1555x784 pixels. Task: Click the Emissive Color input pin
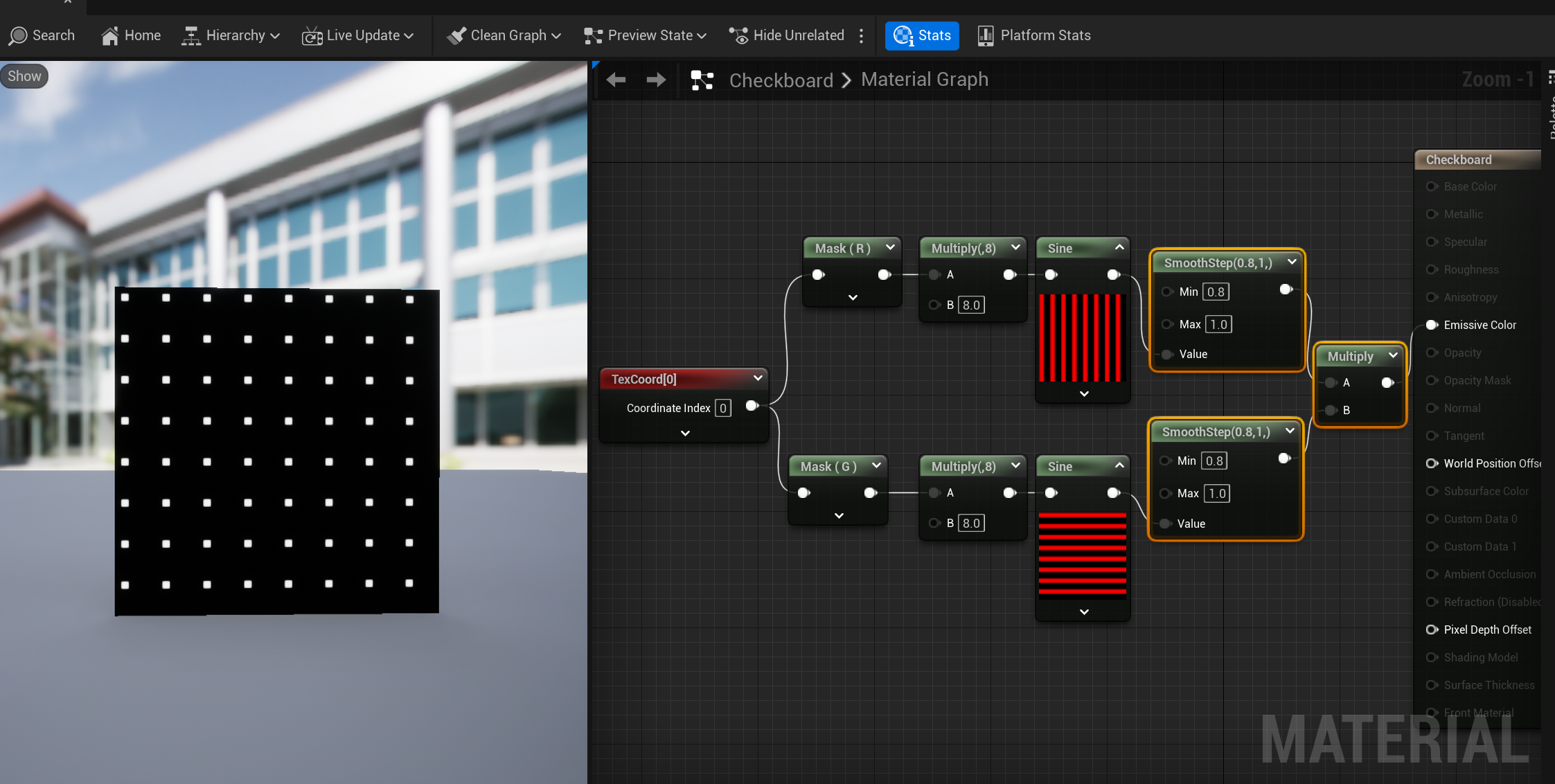coord(1432,325)
